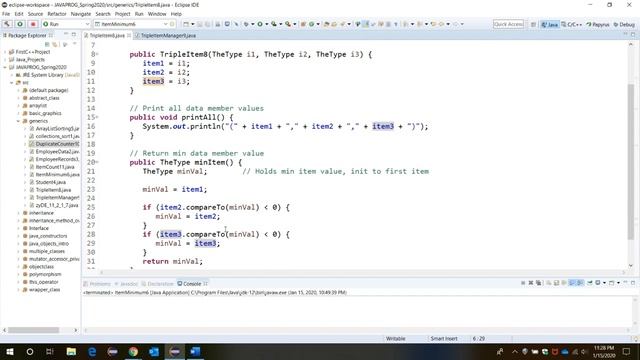The height and width of the screenshot is (360, 640).
Task: Expand the inheritance package
Action: (18, 213)
